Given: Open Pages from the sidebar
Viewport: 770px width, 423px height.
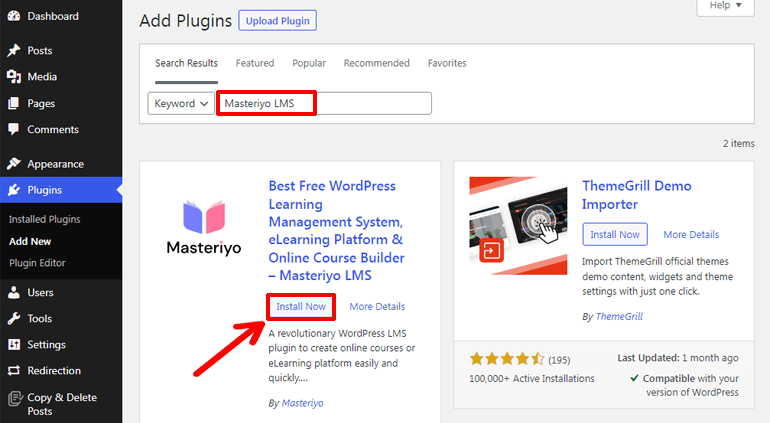Looking at the screenshot, I should 41,104.
